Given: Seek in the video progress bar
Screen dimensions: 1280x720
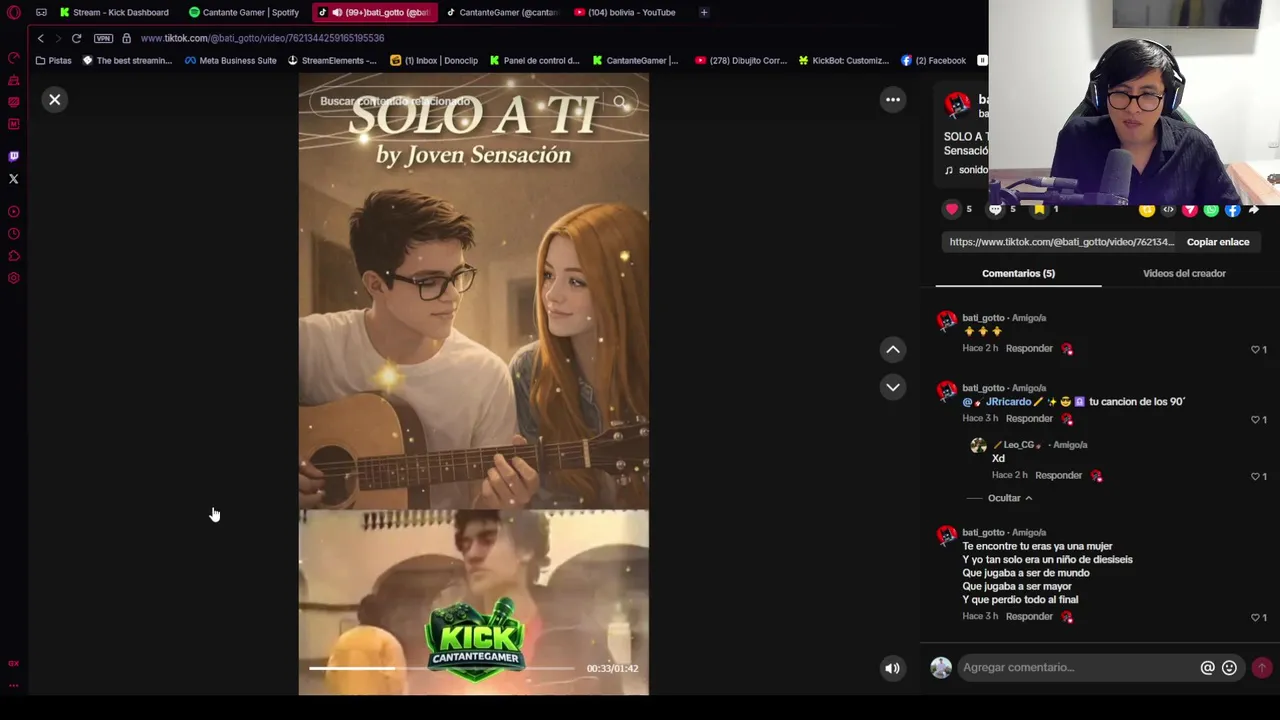Looking at the screenshot, I should 441,668.
